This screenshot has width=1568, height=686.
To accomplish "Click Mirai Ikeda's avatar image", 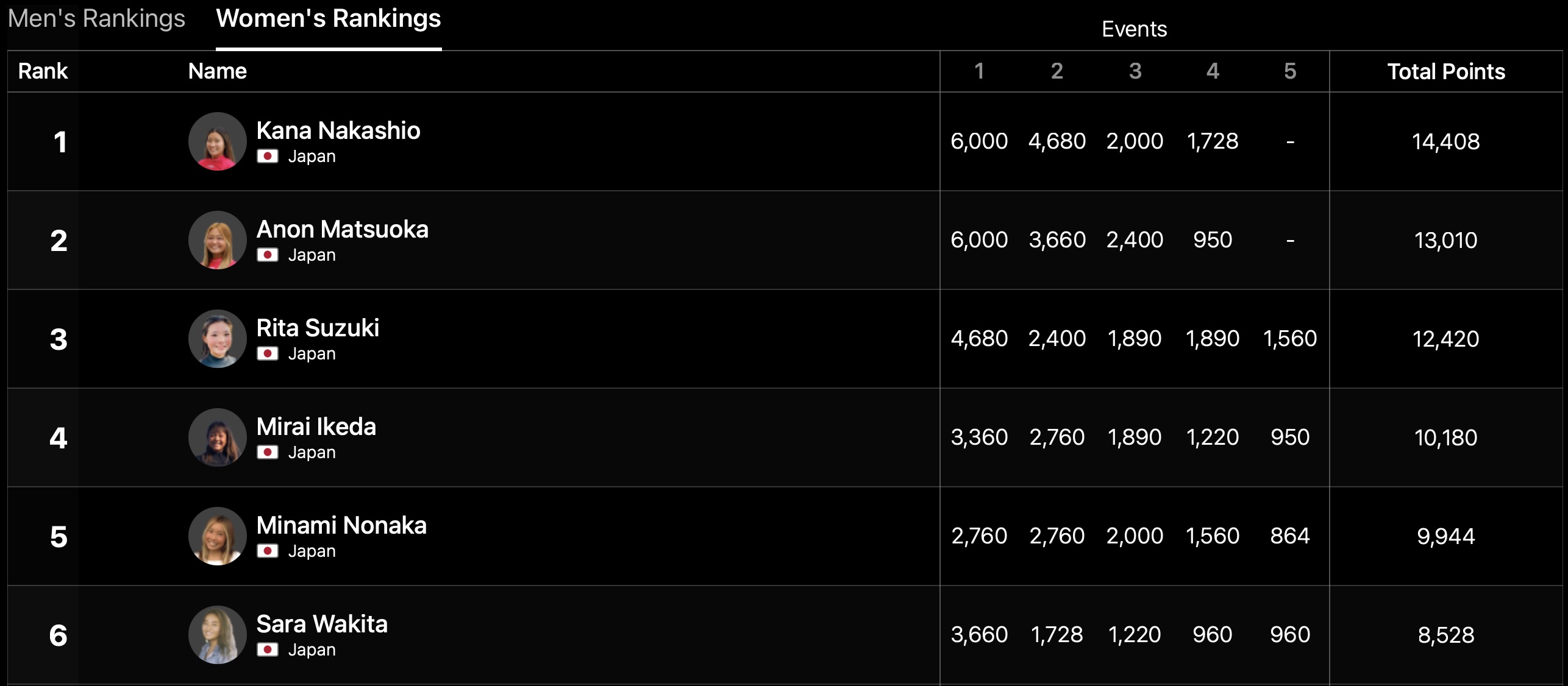I will tap(217, 437).
